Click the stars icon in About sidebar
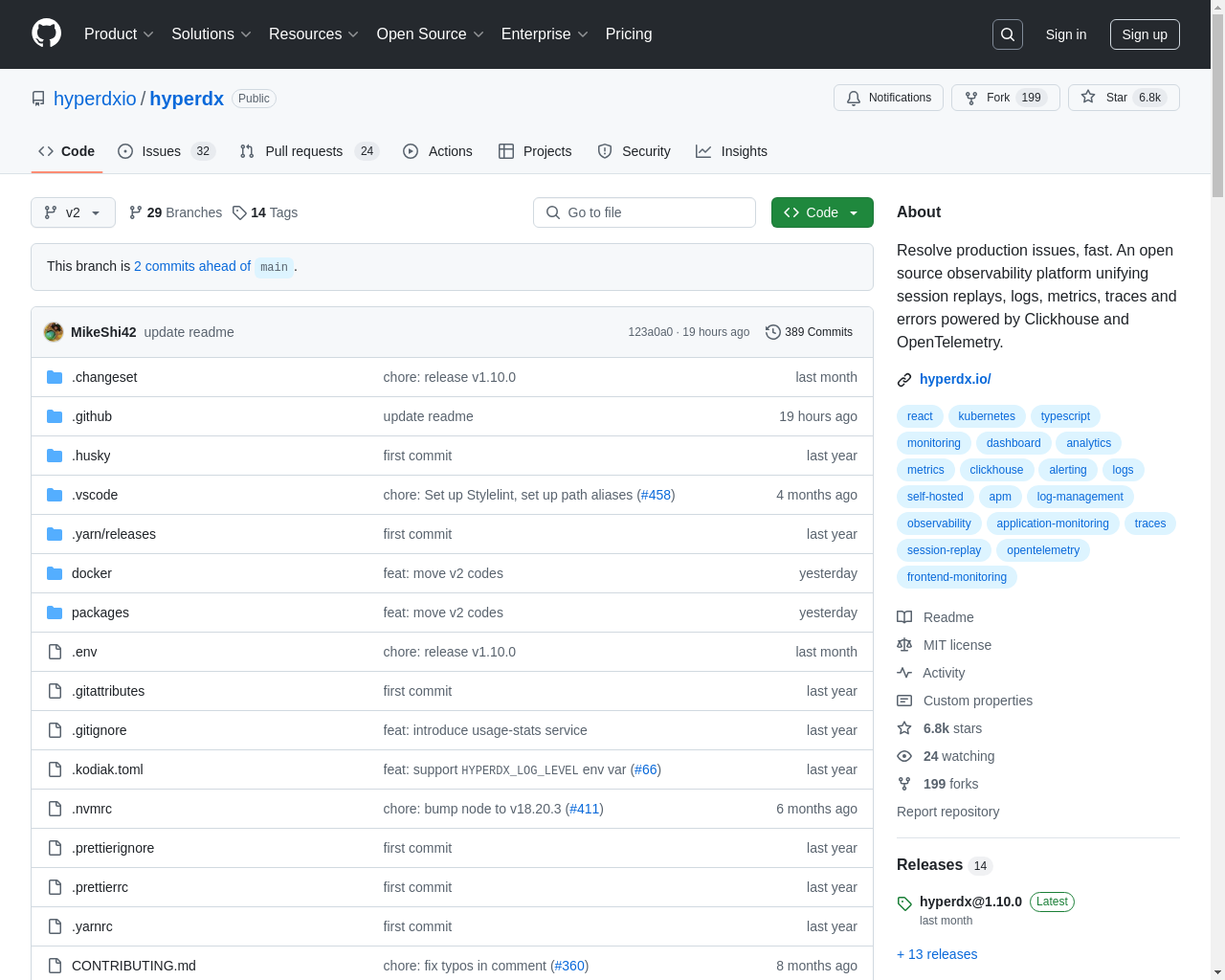This screenshot has height=980, width=1225. click(904, 728)
